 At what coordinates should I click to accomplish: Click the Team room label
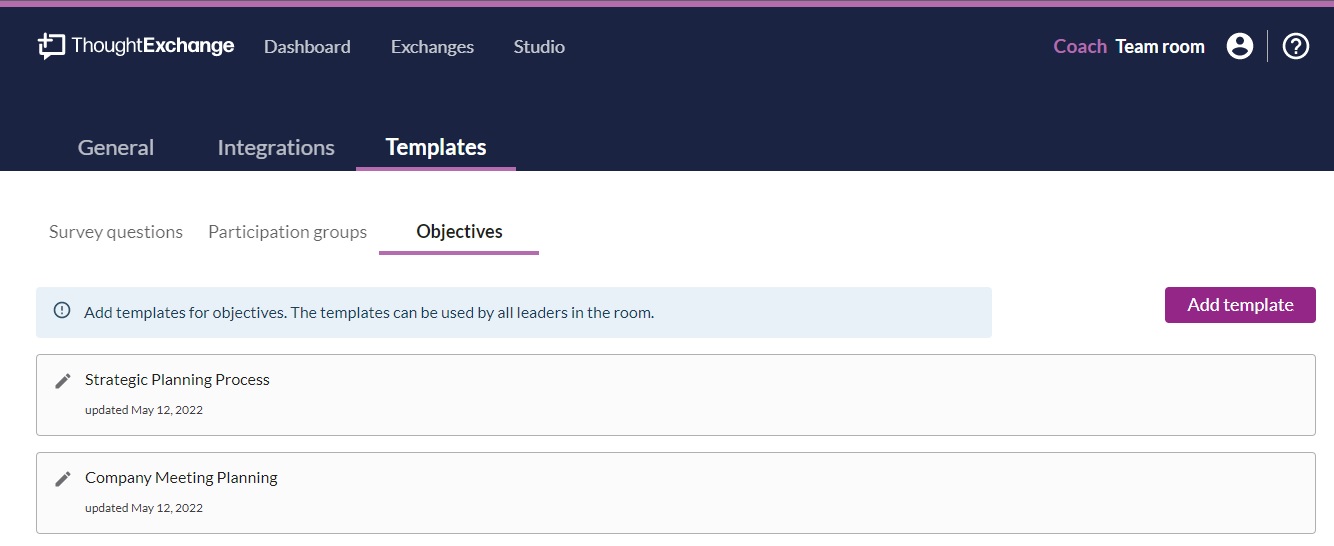(x=1160, y=46)
